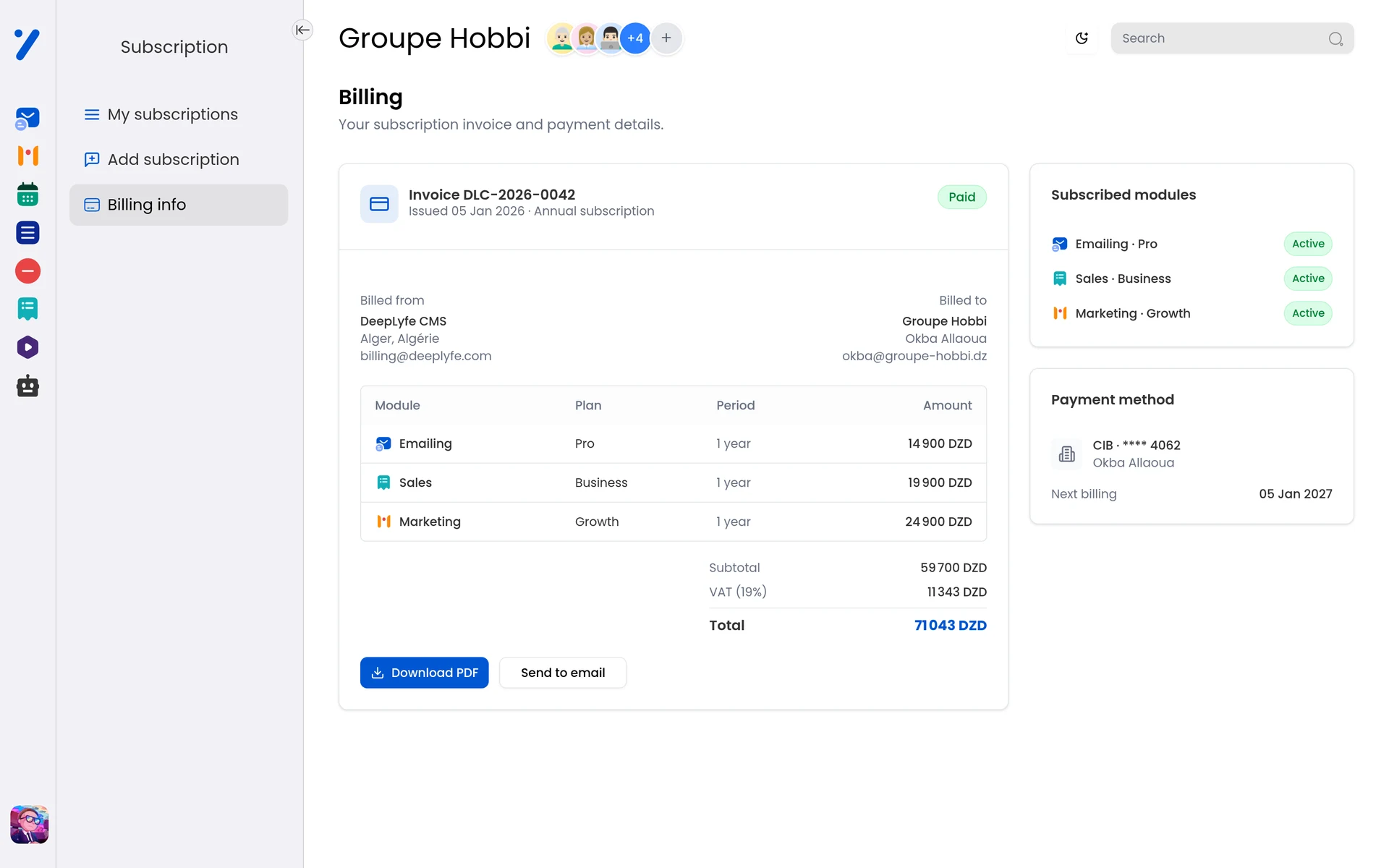Click the 19 900 DZD amount
1389x868 pixels.
(940, 482)
